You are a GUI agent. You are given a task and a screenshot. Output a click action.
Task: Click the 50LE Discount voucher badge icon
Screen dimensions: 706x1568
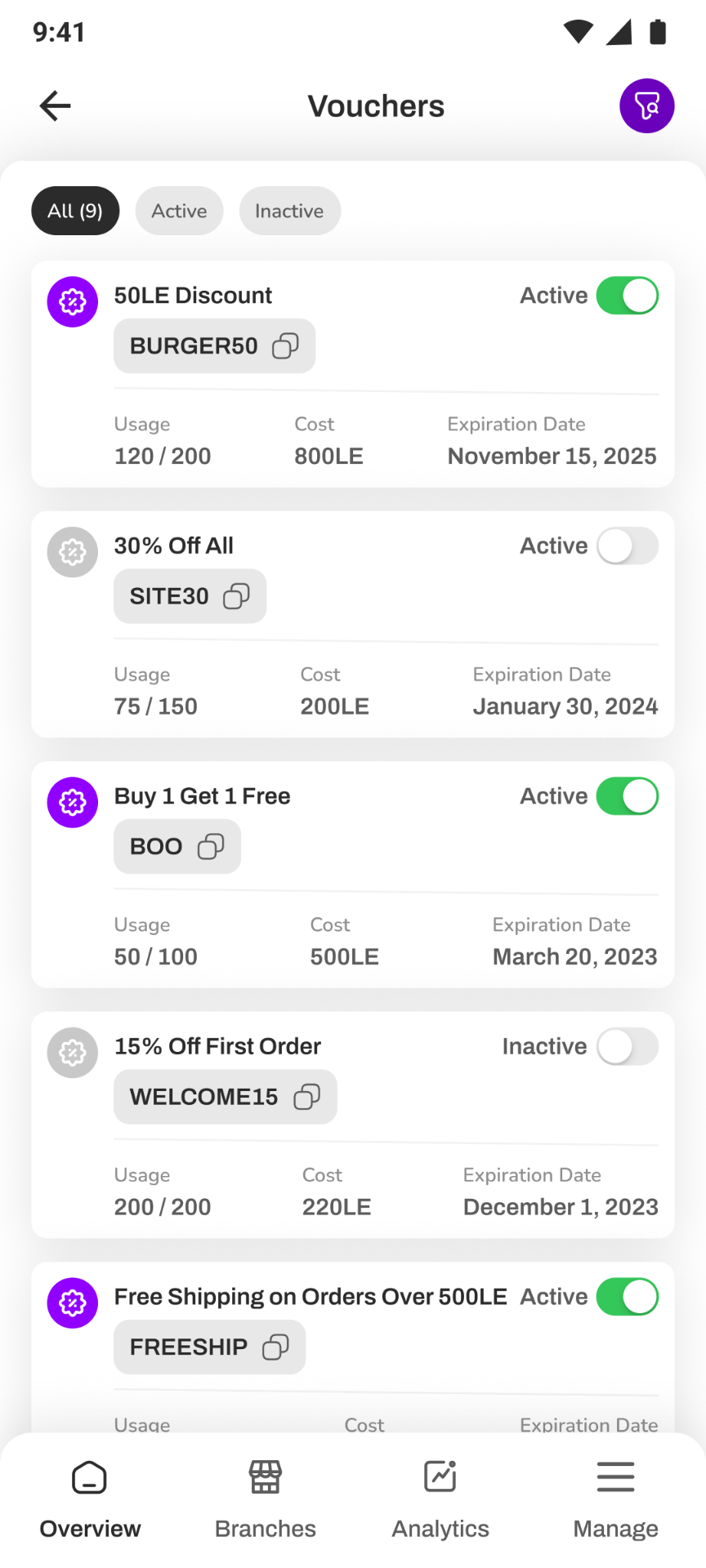[x=73, y=302]
